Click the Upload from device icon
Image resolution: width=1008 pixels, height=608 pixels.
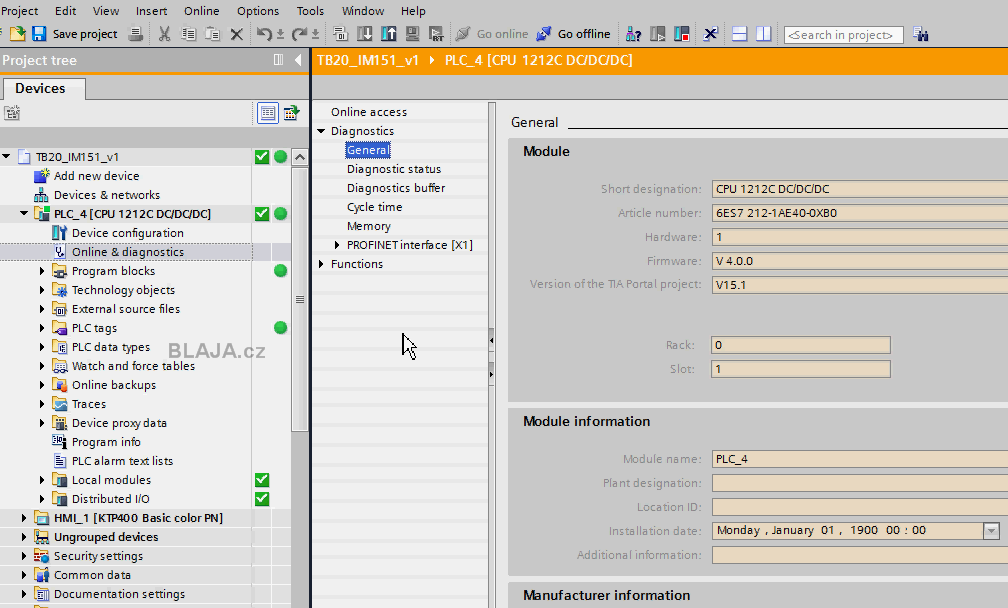(388, 33)
